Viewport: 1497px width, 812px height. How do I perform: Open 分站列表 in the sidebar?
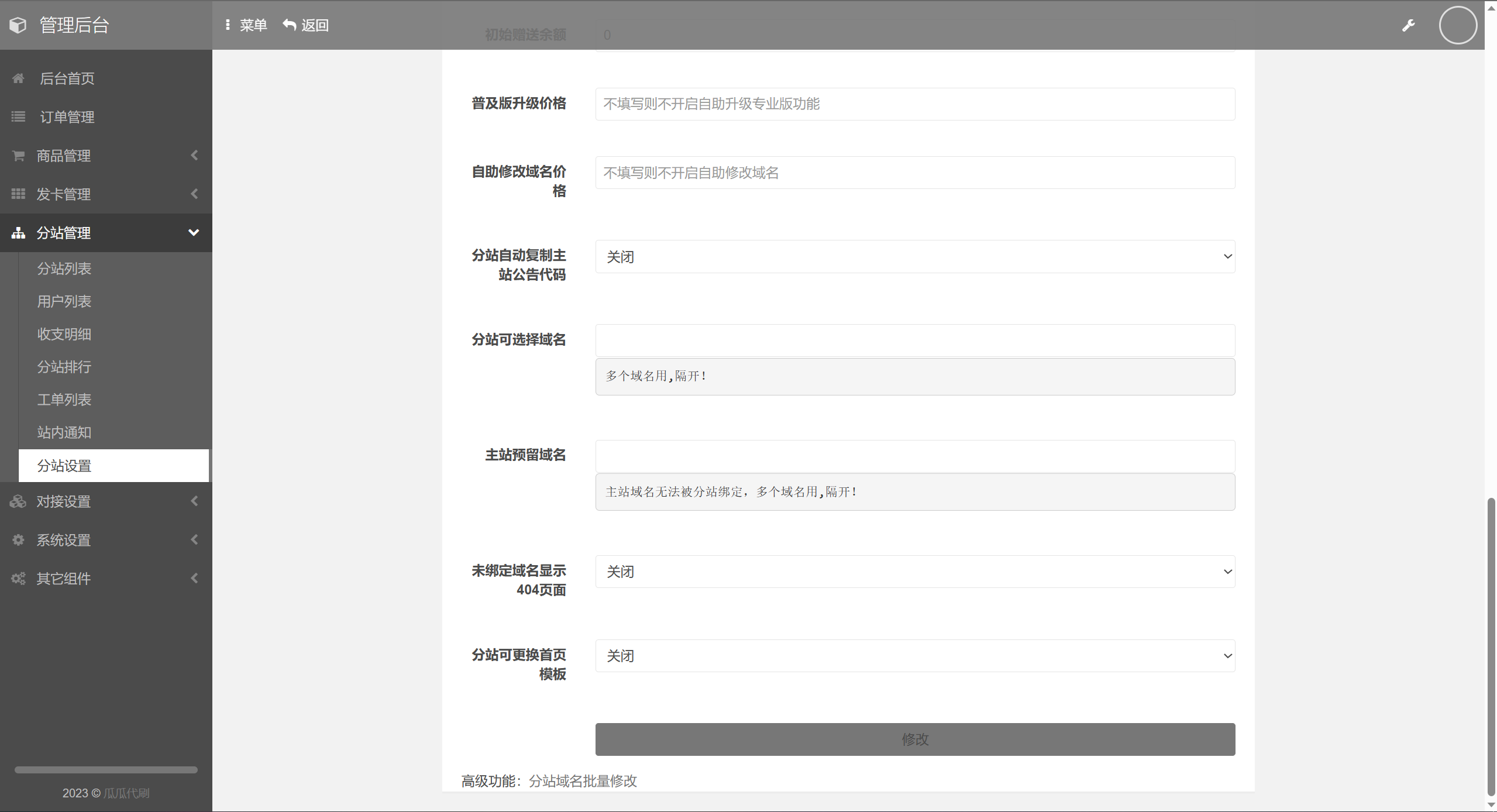coord(64,269)
